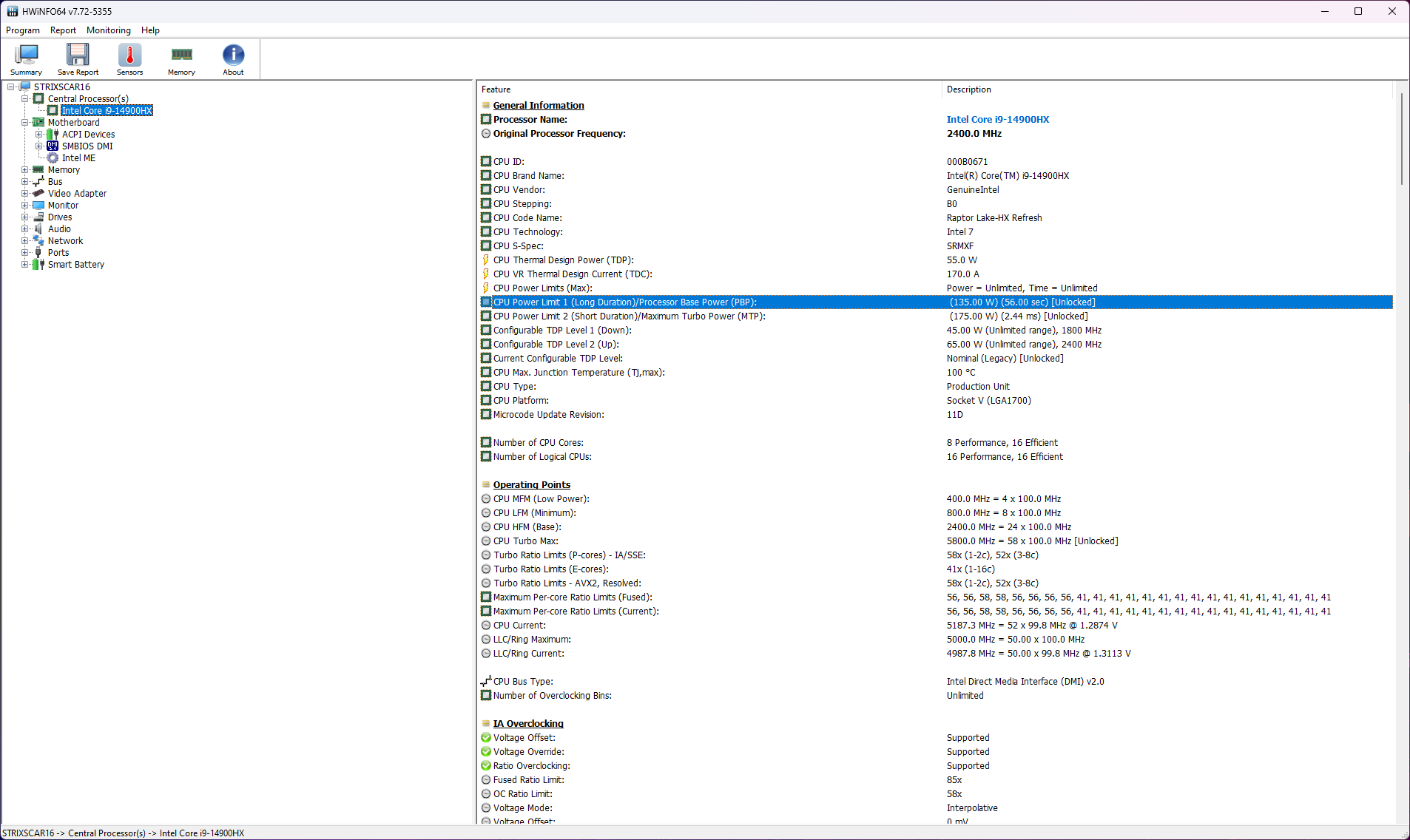This screenshot has height=840, width=1410.
Task: Click the Audio speaker icon
Action: (38, 228)
